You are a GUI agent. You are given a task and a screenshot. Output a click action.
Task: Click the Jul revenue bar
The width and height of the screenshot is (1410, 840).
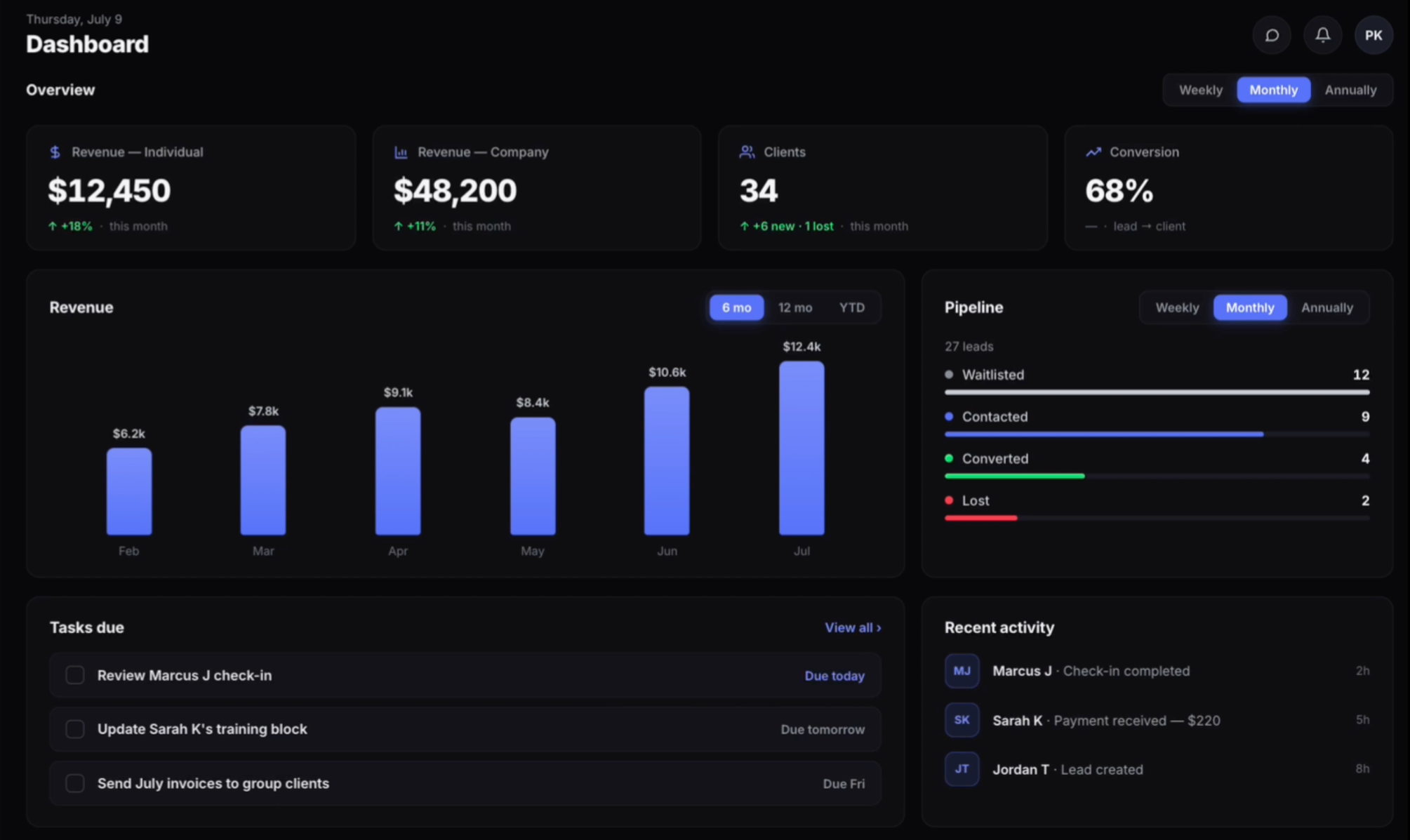pyautogui.click(x=802, y=448)
